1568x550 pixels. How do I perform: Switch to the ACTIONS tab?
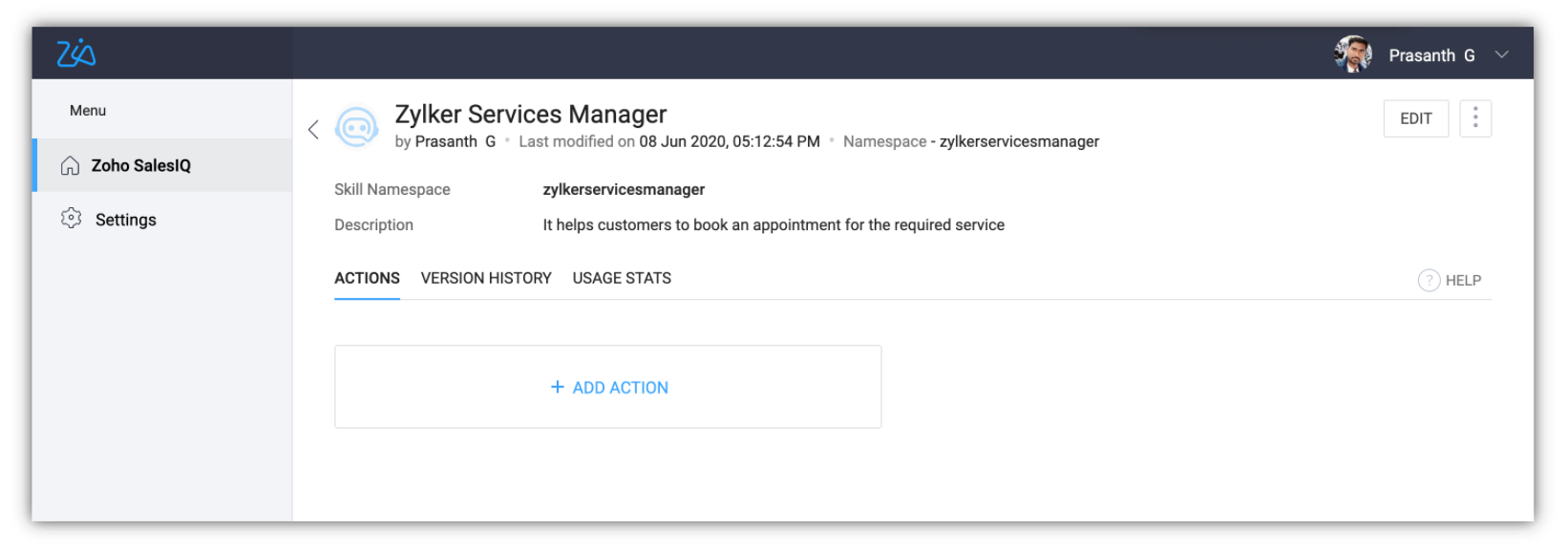click(x=367, y=278)
